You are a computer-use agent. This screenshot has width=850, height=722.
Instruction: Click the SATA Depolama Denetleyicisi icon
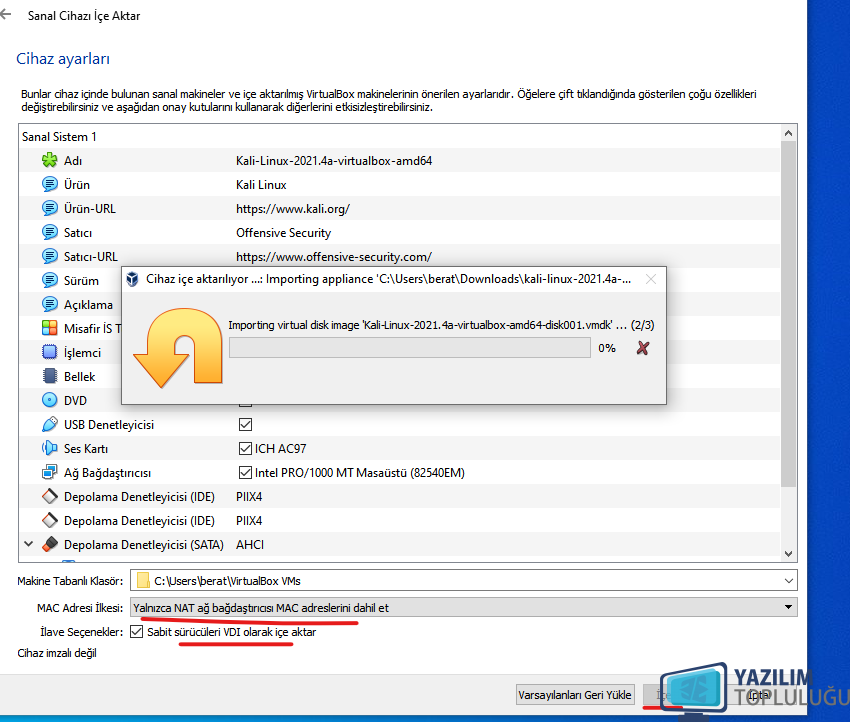click(49, 544)
